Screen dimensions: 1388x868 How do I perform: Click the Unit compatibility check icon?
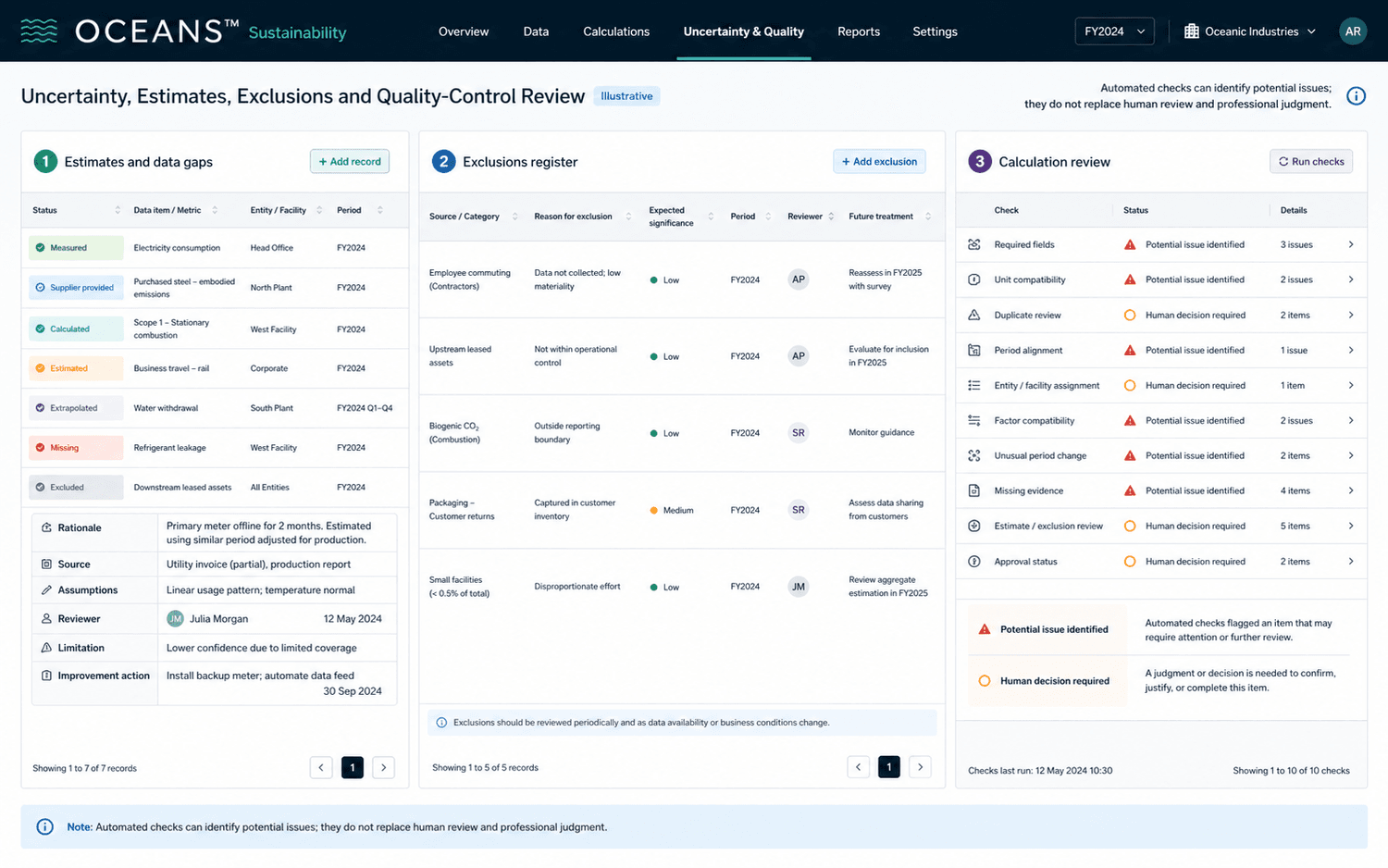click(x=973, y=279)
